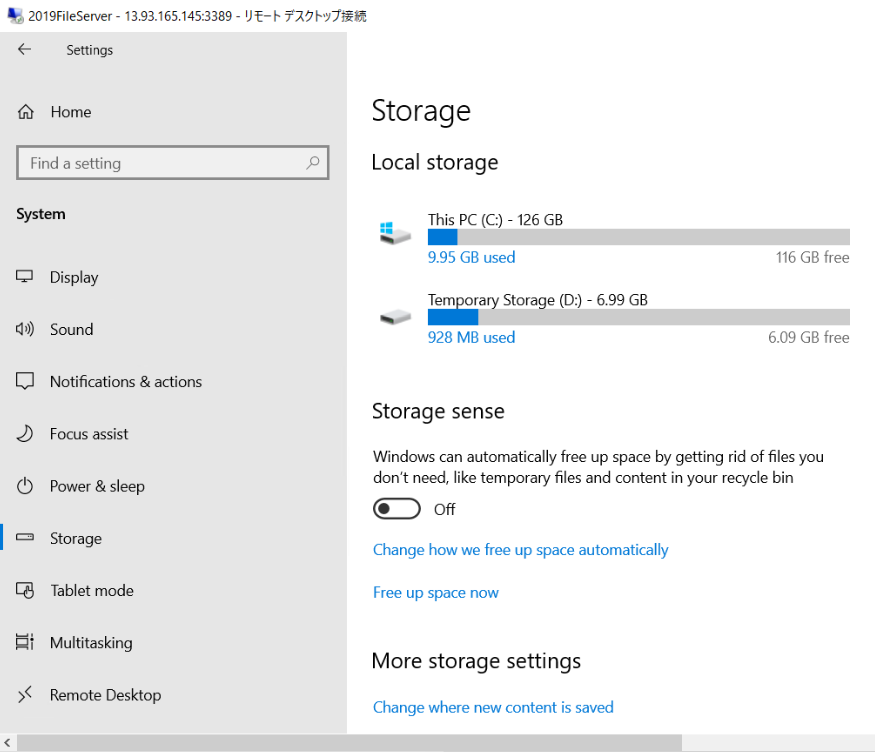
Task: Click the horizontal scrollbar at the bottom
Action: click(350, 743)
